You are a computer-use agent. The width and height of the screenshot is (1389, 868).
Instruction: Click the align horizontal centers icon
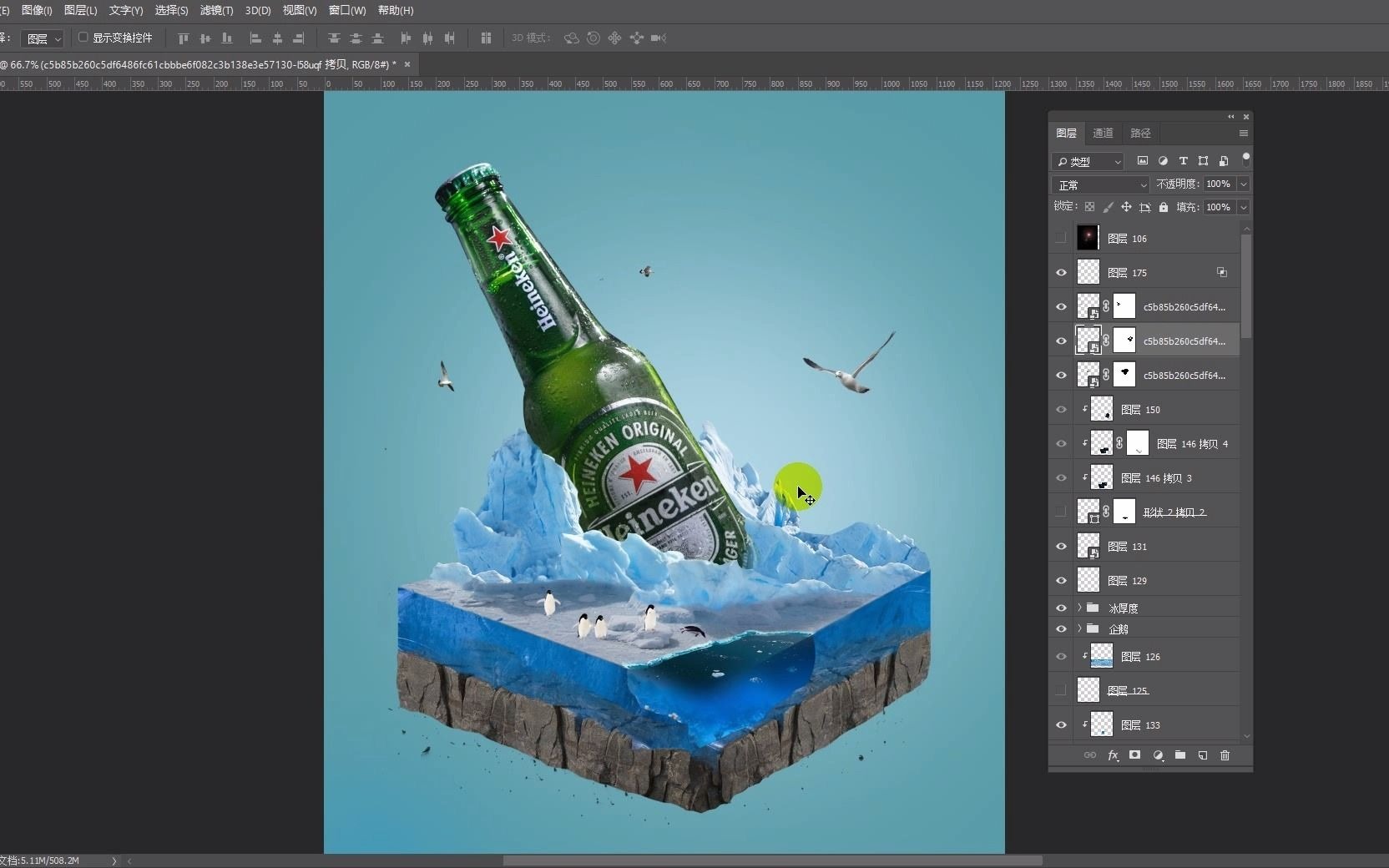pos(277,38)
